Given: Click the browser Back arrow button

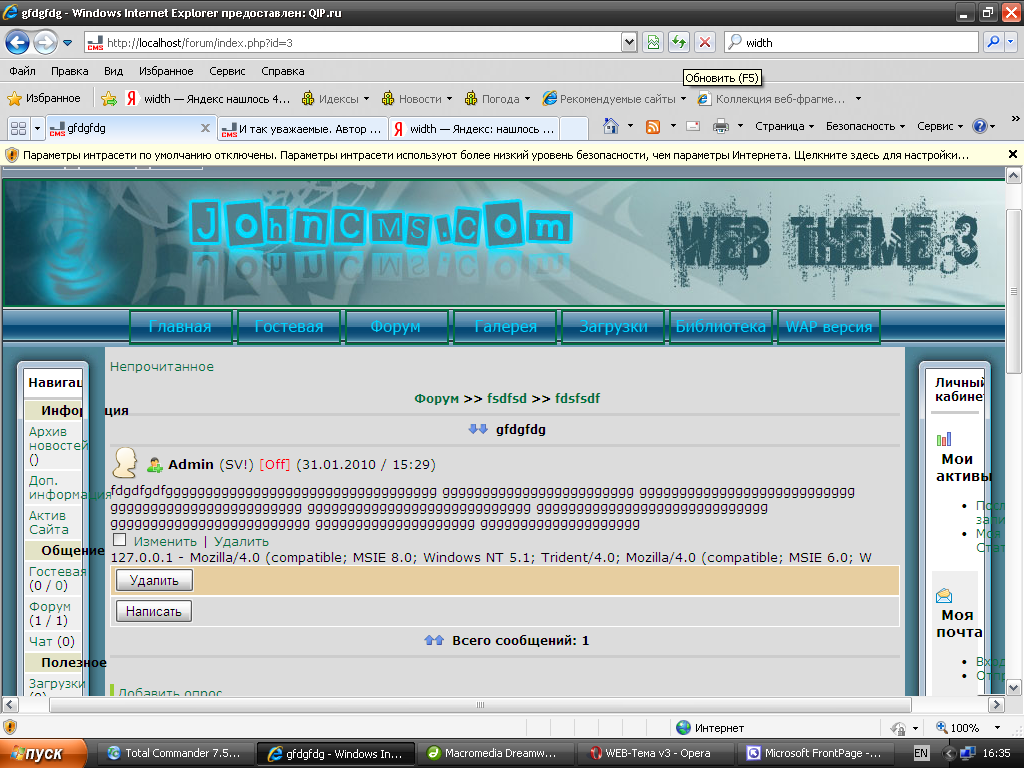Looking at the screenshot, I should [18, 43].
